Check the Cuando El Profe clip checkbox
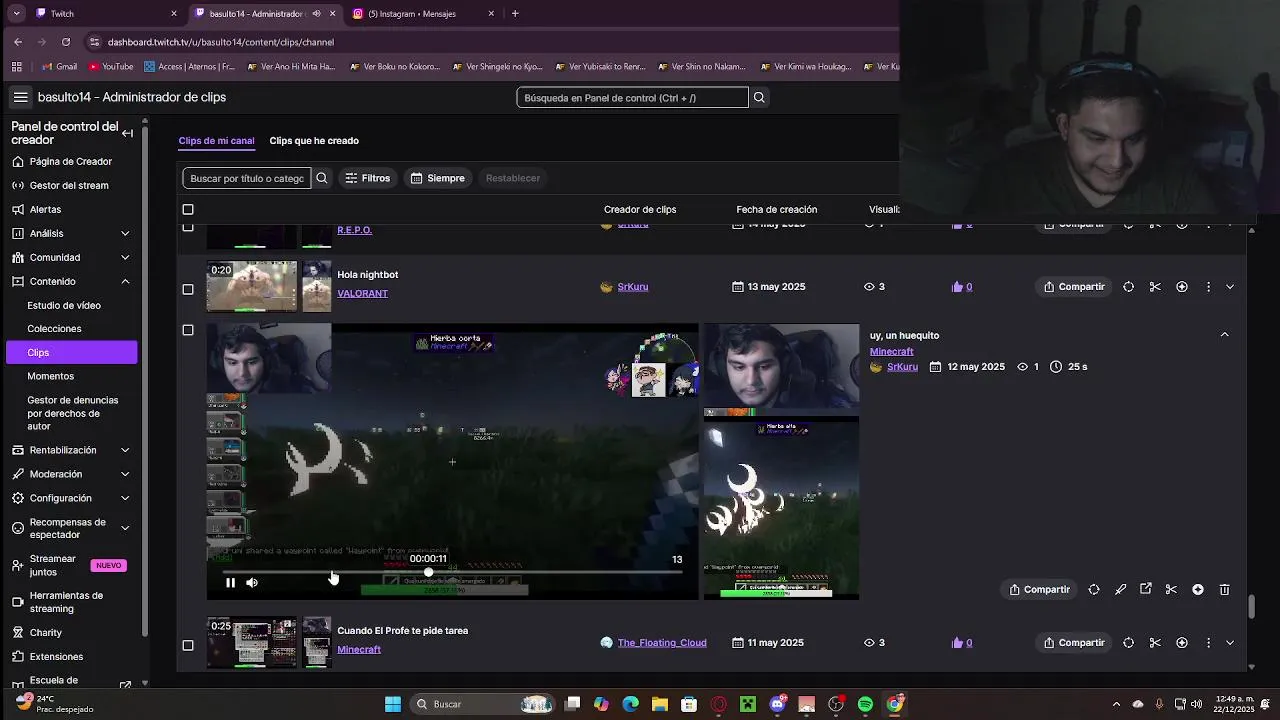Image resolution: width=1280 pixels, height=720 pixels. tap(188, 645)
